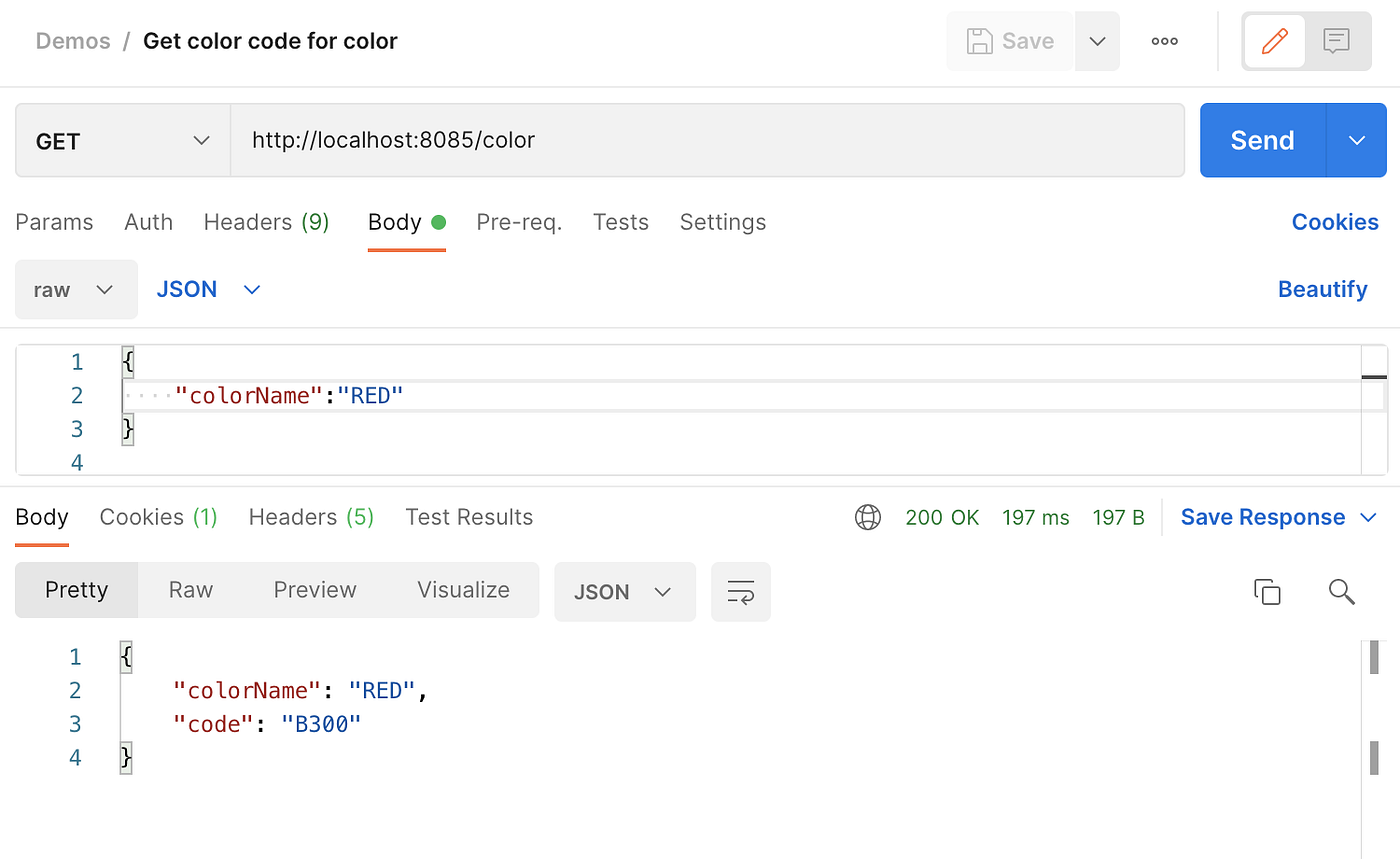Click the more actions ellipsis icon
The height and width of the screenshot is (859, 1400).
coord(1164,41)
